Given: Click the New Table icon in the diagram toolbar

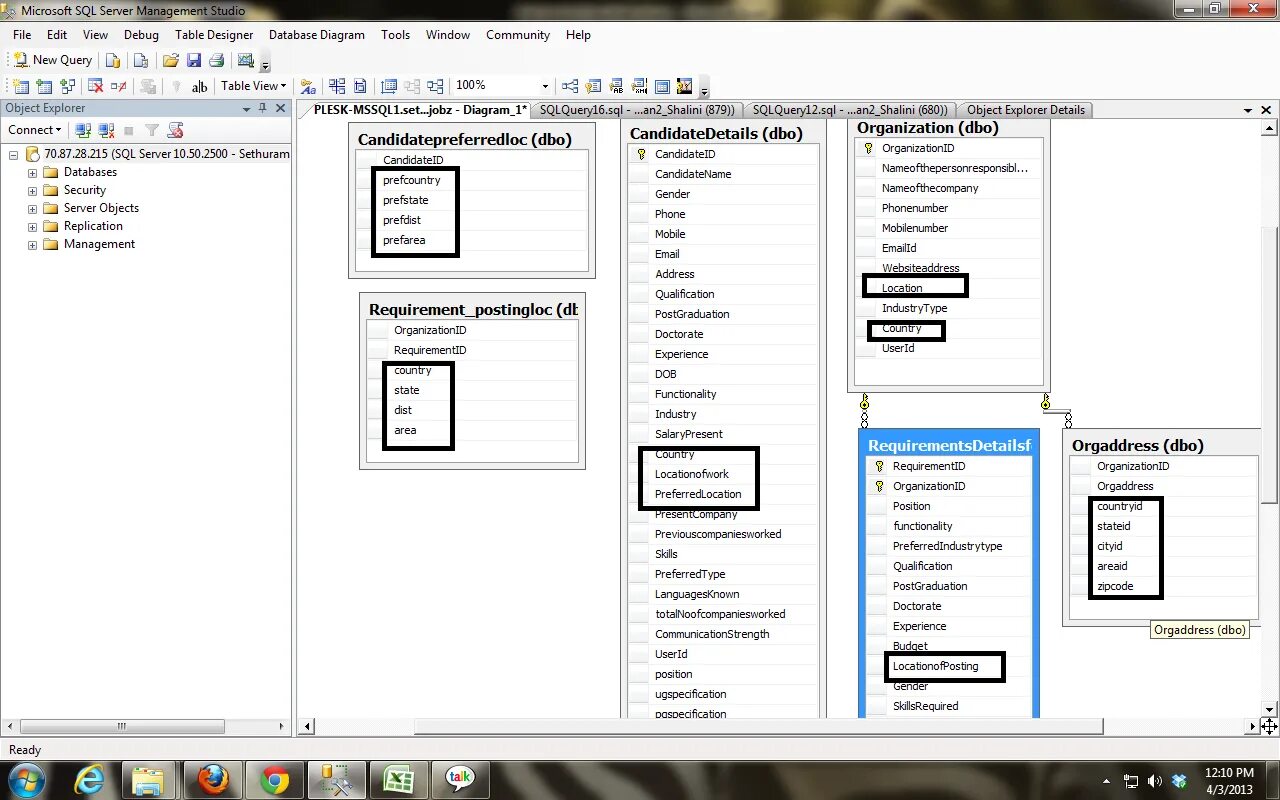Looking at the screenshot, I should pyautogui.click(x=21, y=86).
